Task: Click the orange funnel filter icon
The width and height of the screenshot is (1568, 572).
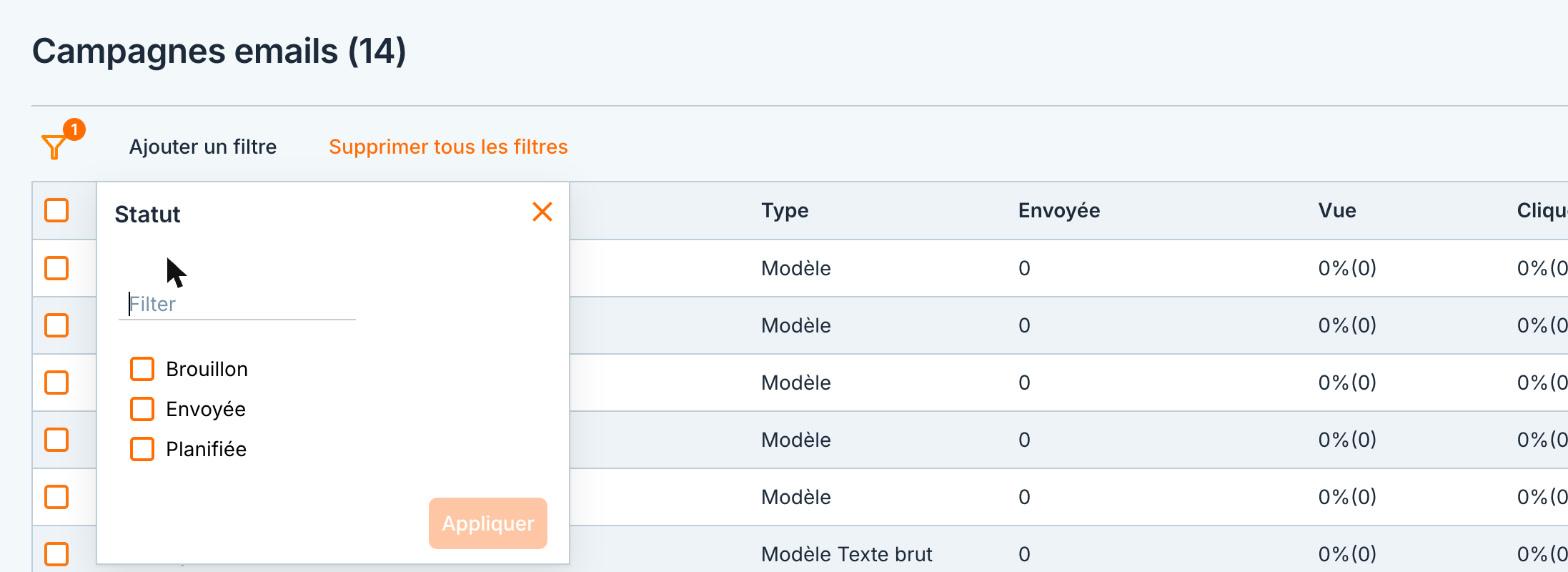Action: 54,147
